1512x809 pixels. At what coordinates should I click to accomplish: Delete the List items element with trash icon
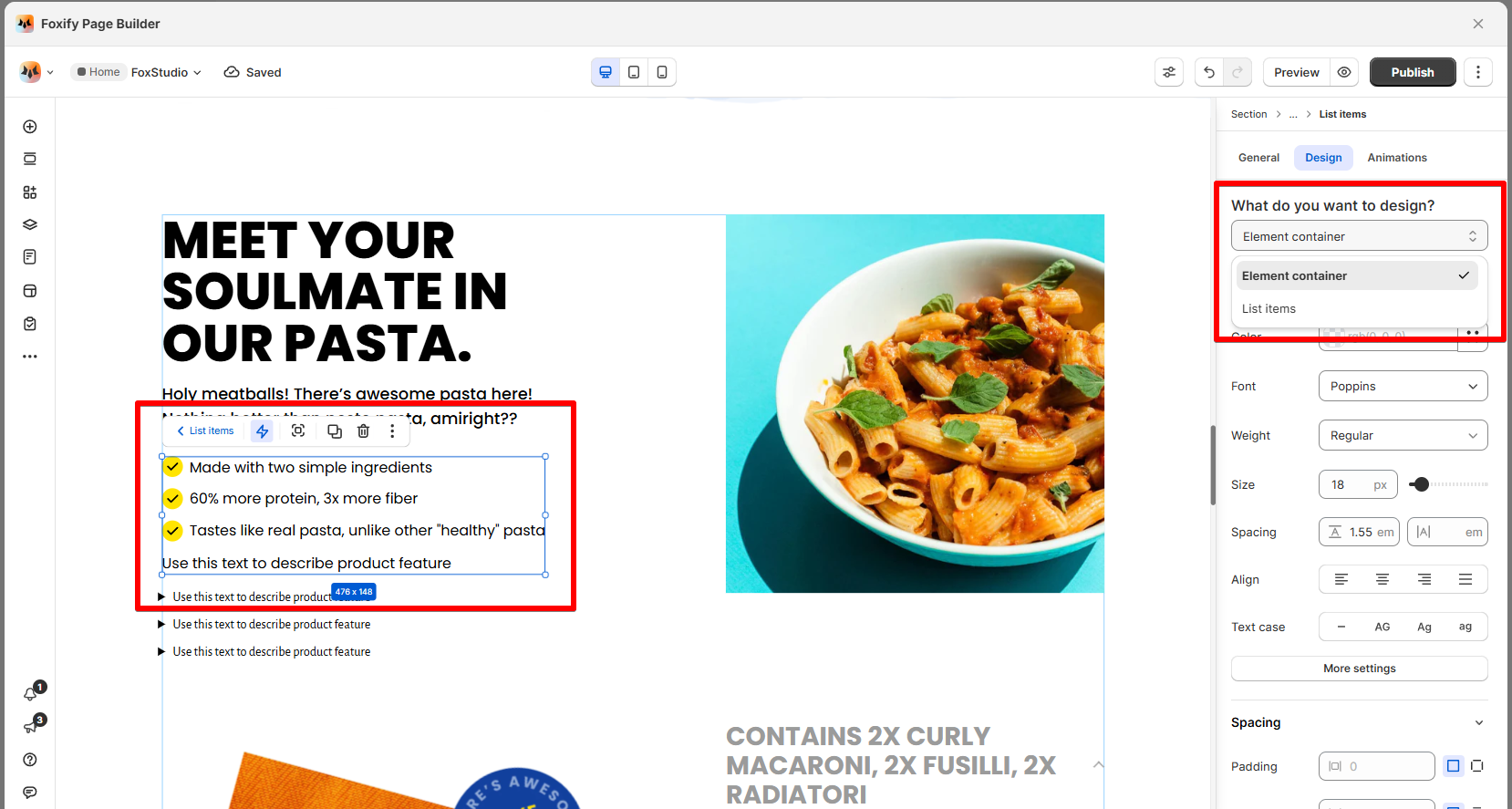363,430
